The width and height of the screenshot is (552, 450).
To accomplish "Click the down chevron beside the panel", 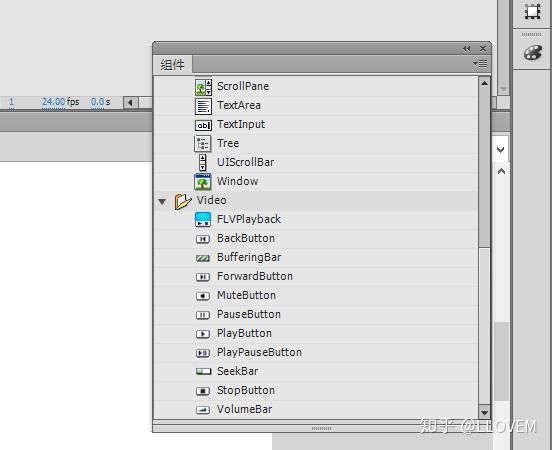I will point(501,150).
